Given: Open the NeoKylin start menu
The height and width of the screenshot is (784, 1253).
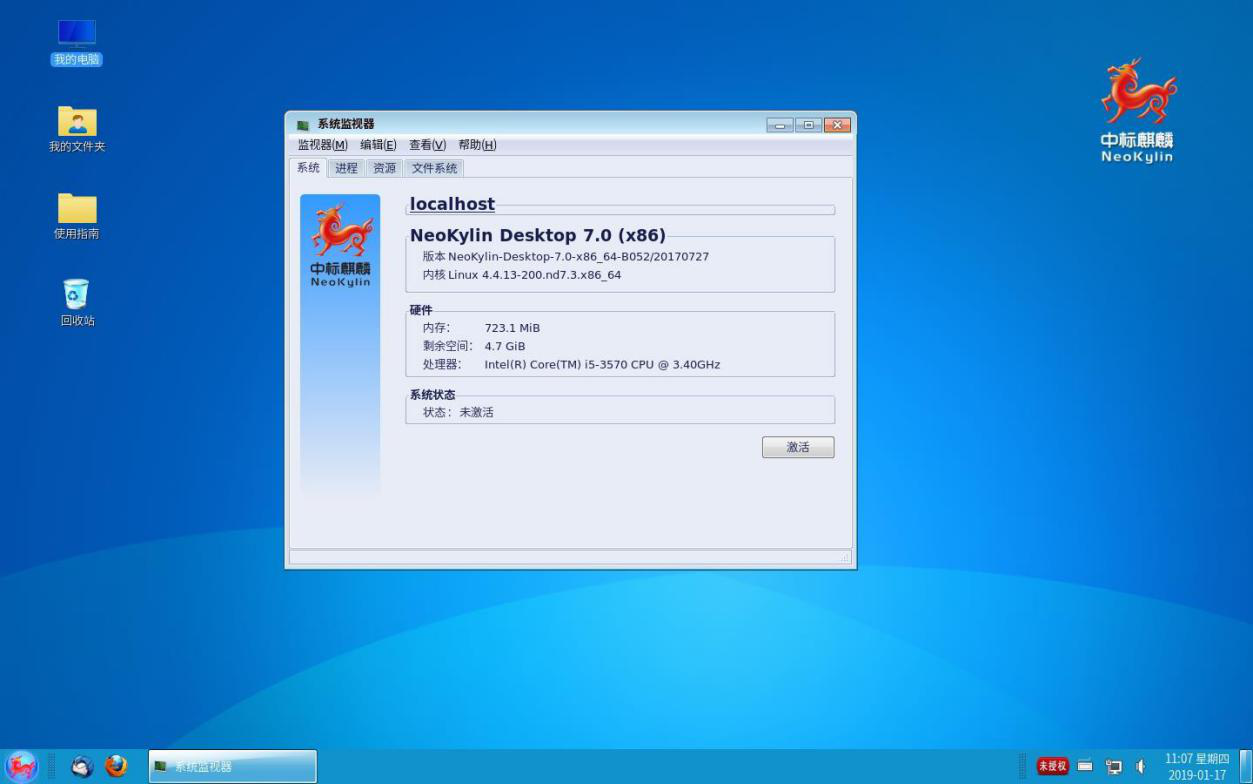Looking at the screenshot, I should pyautogui.click(x=21, y=766).
